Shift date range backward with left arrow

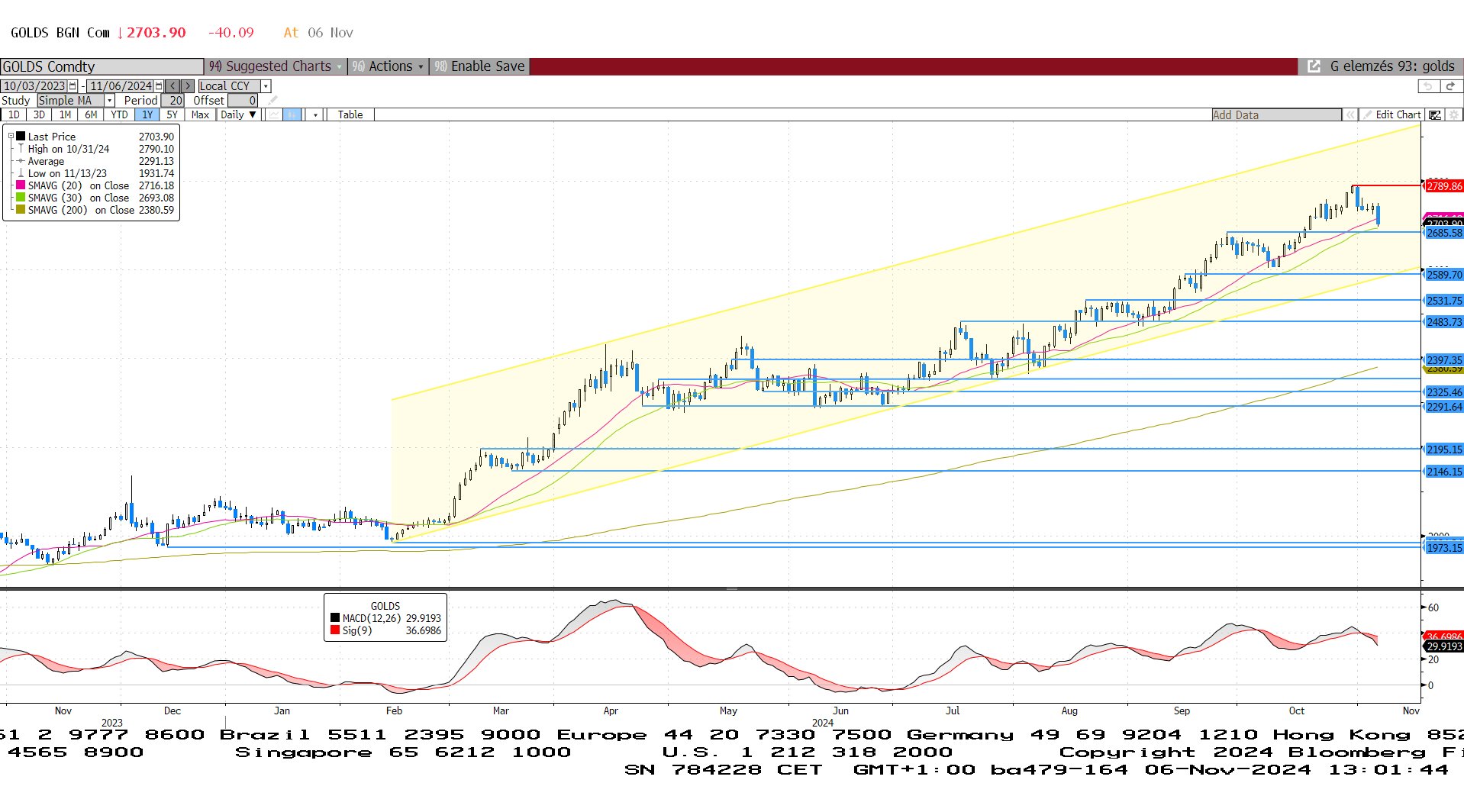pyautogui.click(x=173, y=86)
